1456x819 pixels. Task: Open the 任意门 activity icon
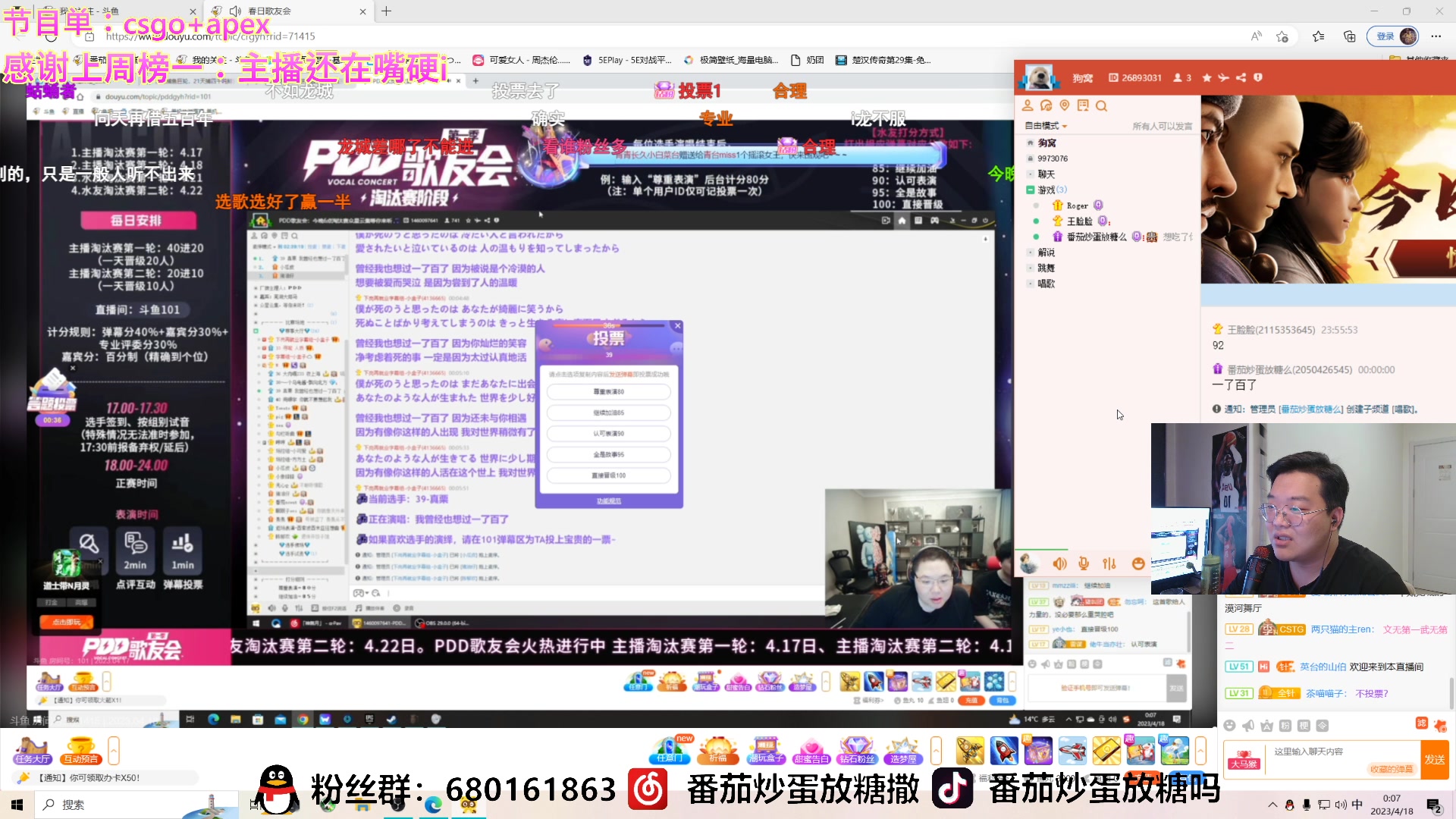[670, 751]
